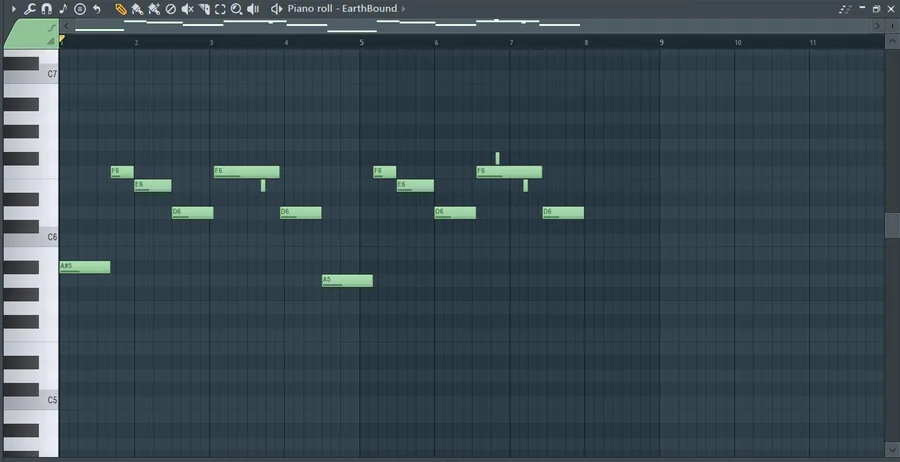Viewport: 900px width, 462px height.
Task: Click the circular stop-style control icon
Action: point(80,9)
